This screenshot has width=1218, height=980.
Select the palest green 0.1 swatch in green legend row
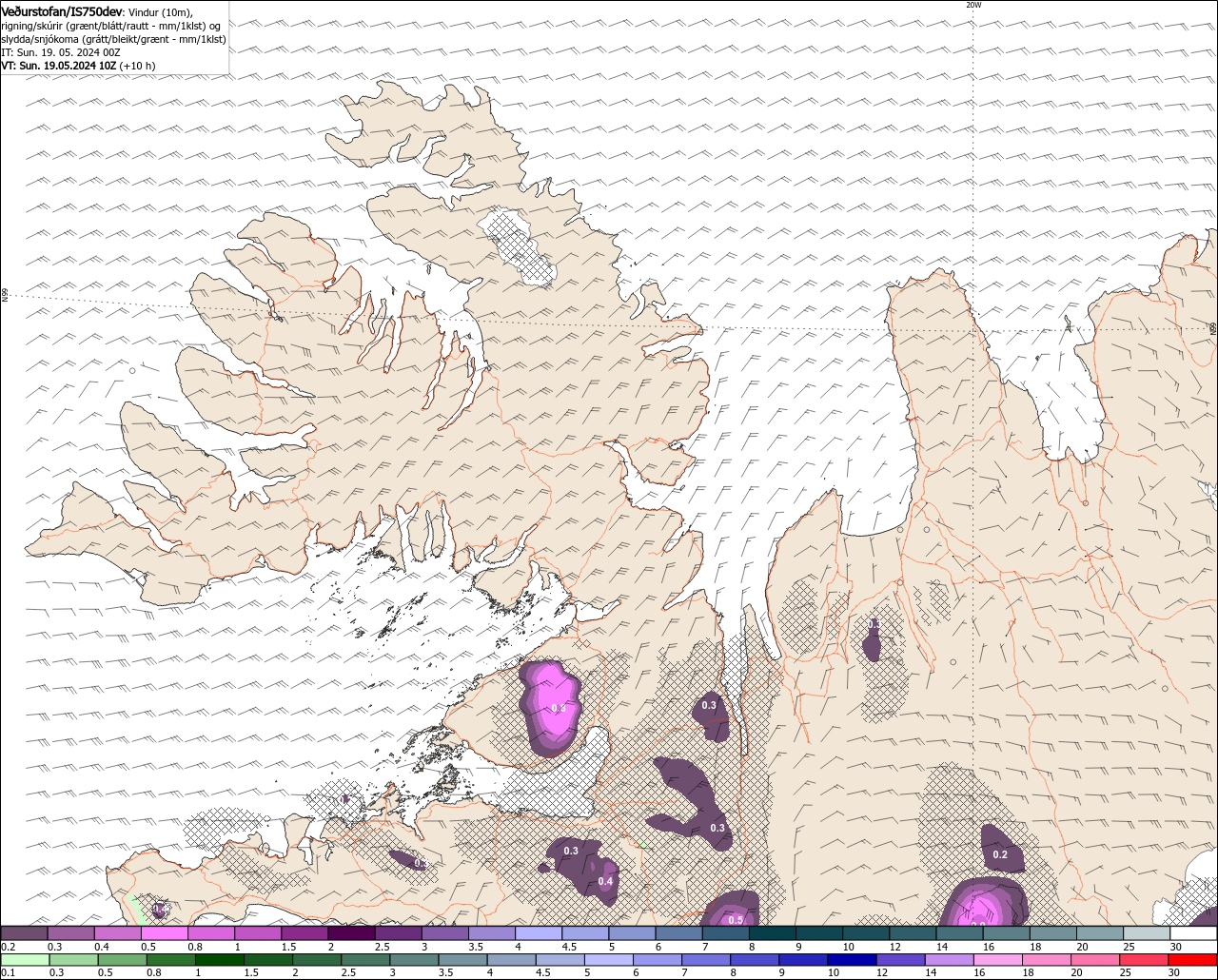pyautogui.click(x=25, y=959)
